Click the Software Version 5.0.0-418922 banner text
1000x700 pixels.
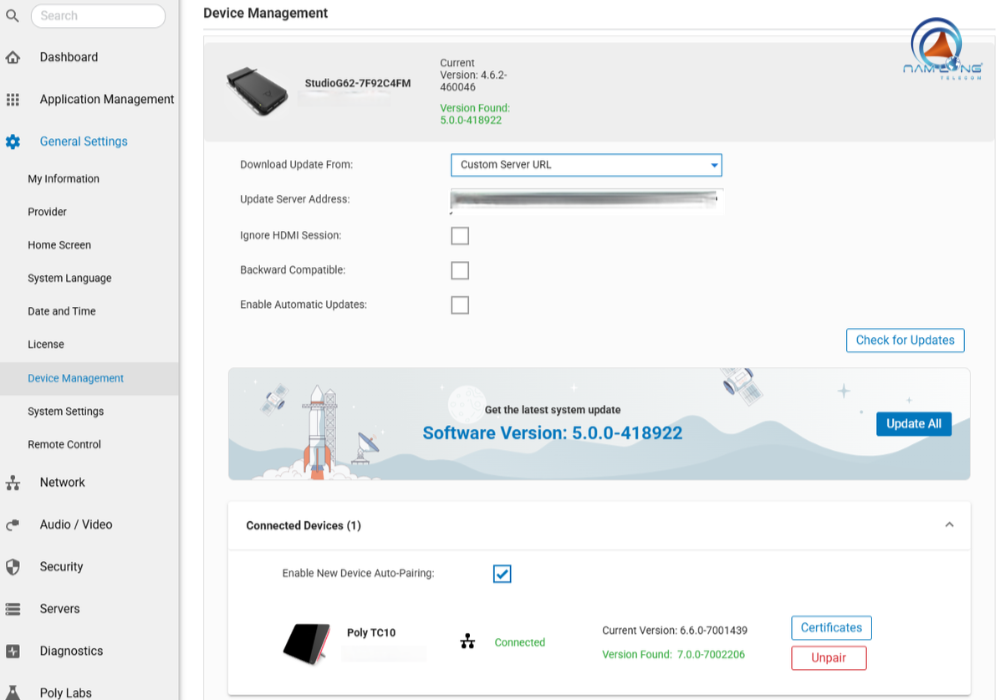552,433
